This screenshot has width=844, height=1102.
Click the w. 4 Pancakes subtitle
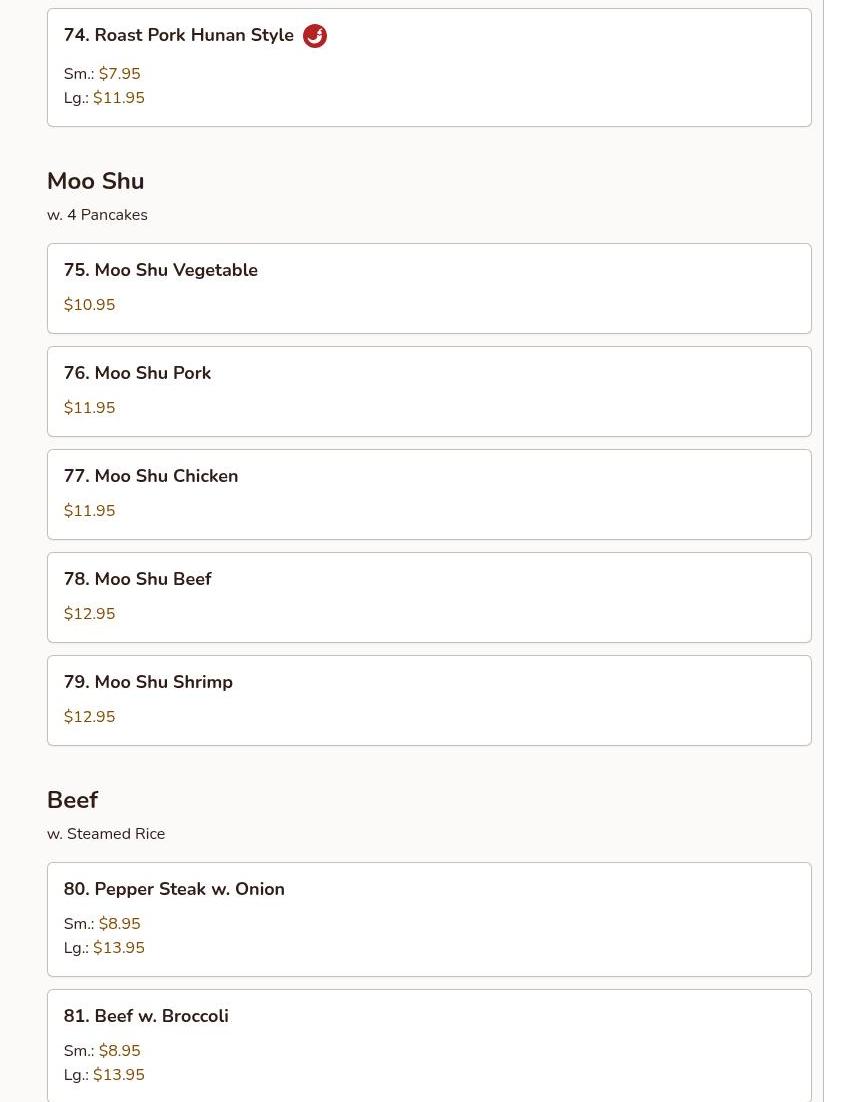97,215
